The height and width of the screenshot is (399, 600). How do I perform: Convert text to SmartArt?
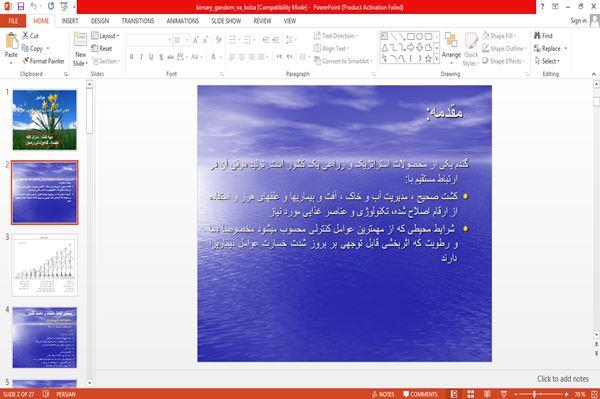[x=343, y=61]
